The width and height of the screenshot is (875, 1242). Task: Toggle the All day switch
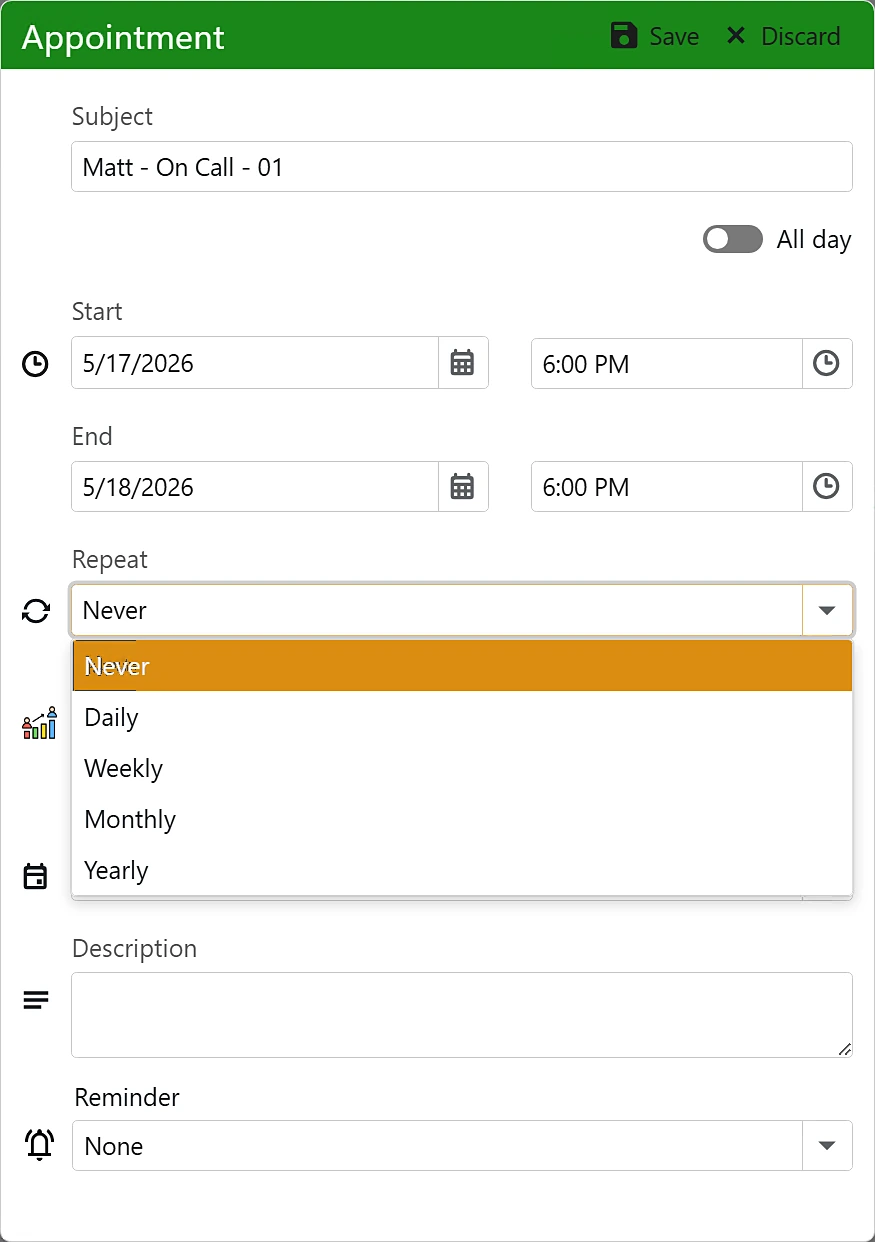(733, 239)
